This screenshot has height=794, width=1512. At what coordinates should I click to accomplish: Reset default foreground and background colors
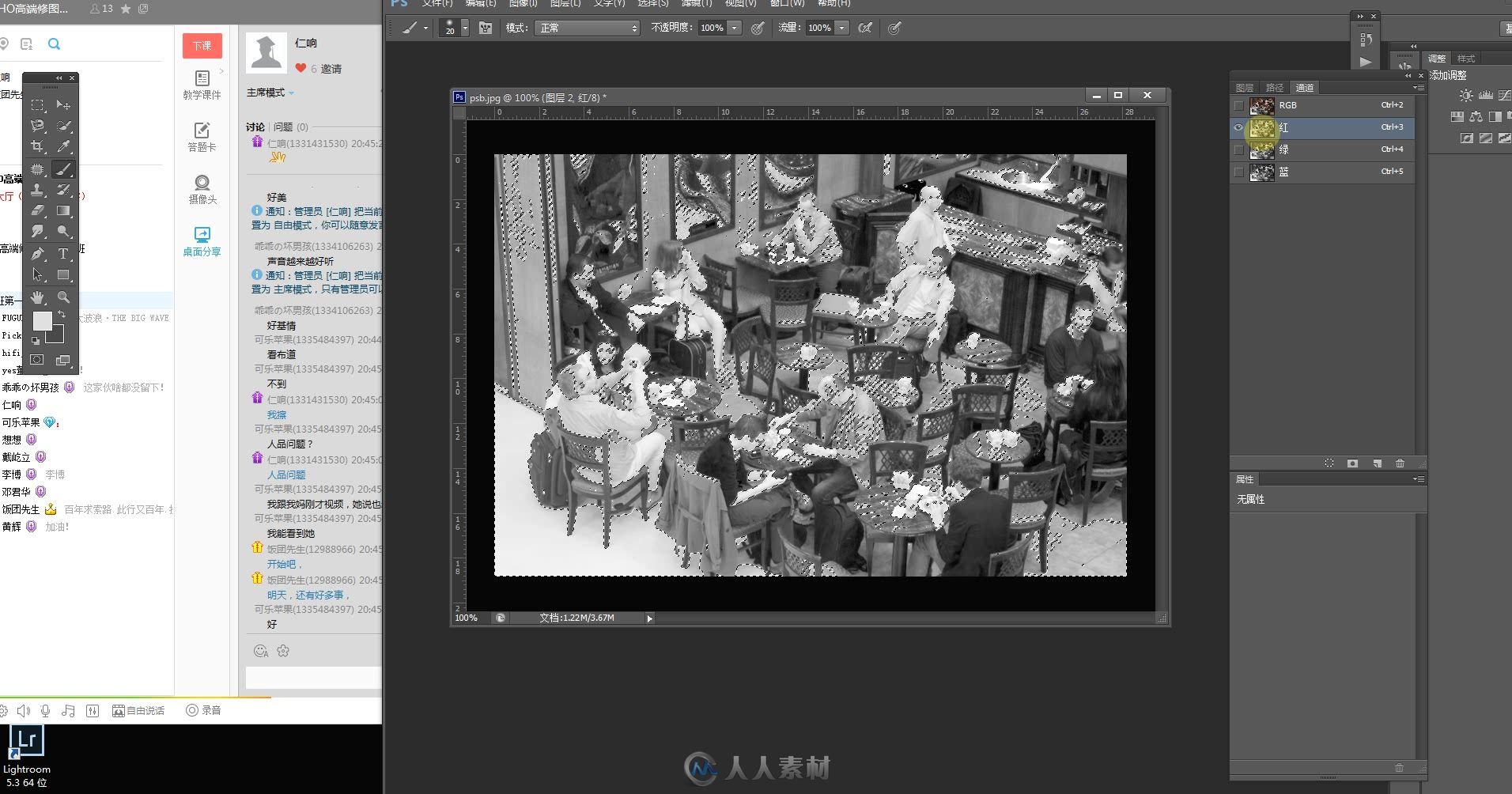[x=36, y=341]
